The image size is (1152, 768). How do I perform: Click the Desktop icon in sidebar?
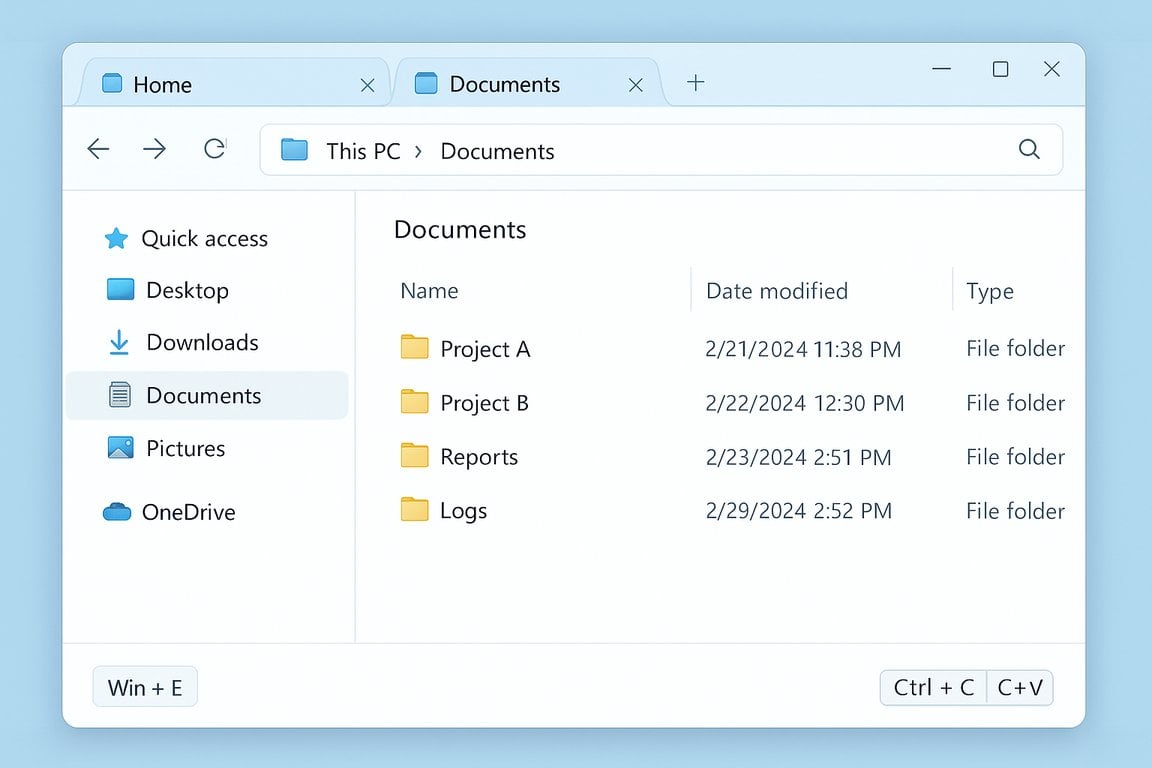(120, 290)
